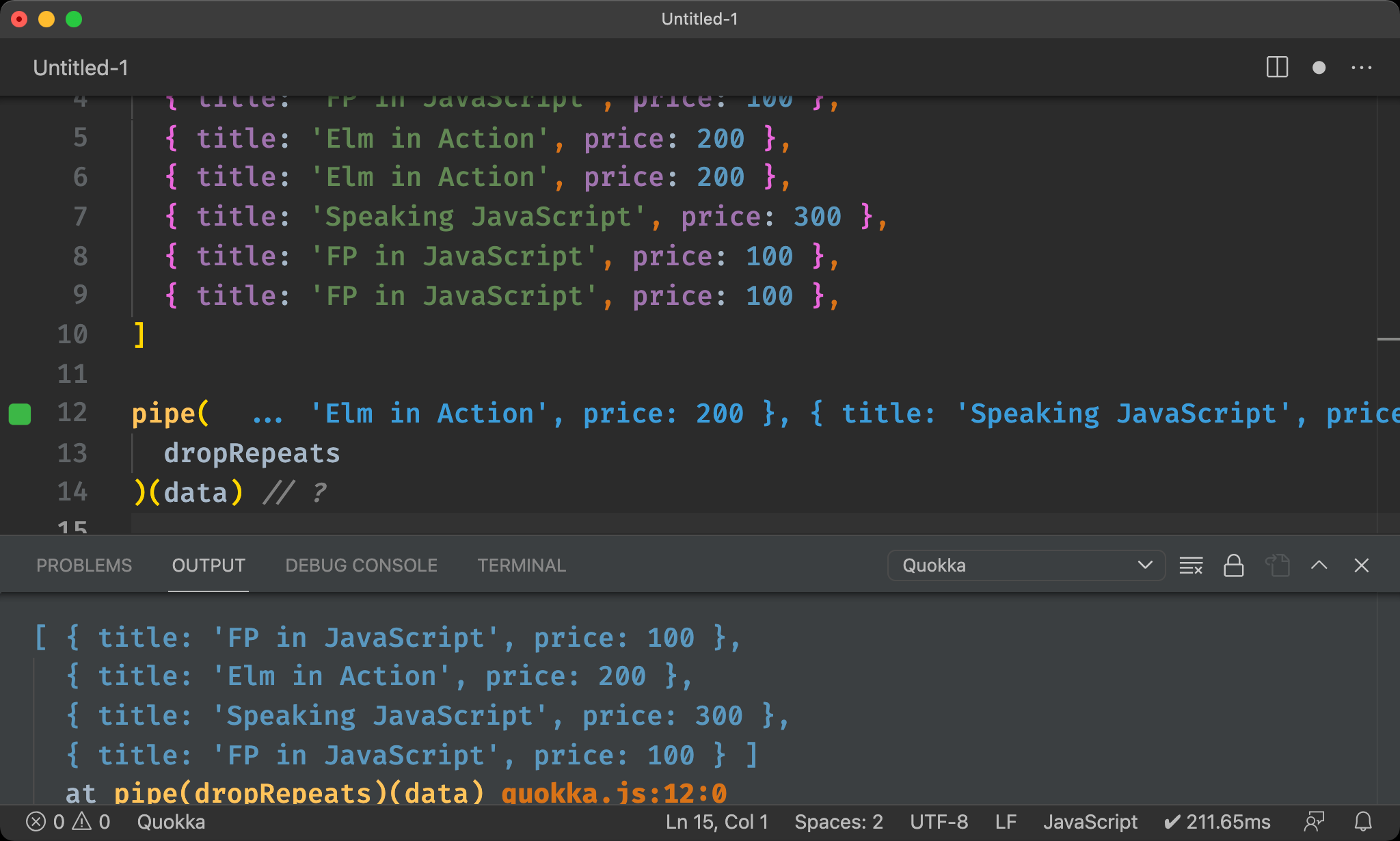Image resolution: width=1400 pixels, height=841 pixels.
Task: Click the 211.65ms Quokka timing indicator
Action: click(x=1217, y=822)
